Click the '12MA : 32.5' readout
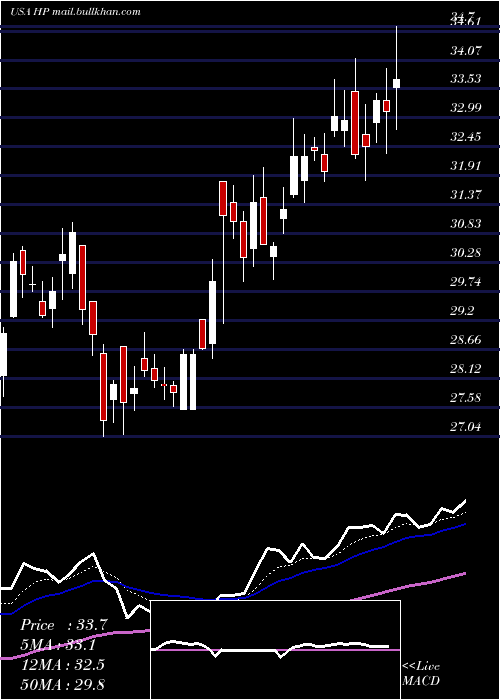 [62, 665]
